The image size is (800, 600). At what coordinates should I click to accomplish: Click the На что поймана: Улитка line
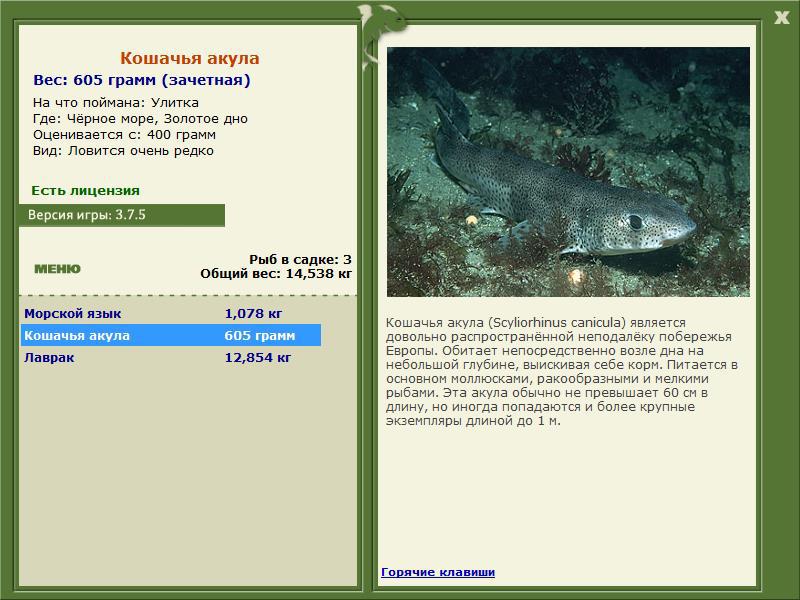point(116,103)
